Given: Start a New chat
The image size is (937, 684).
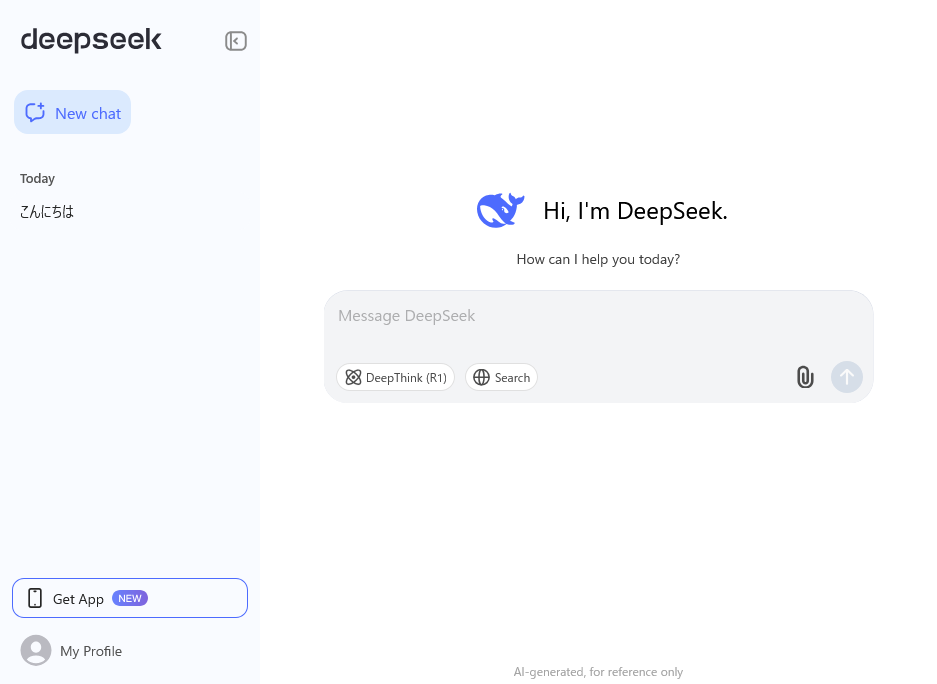Looking at the screenshot, I should [72, 112].
